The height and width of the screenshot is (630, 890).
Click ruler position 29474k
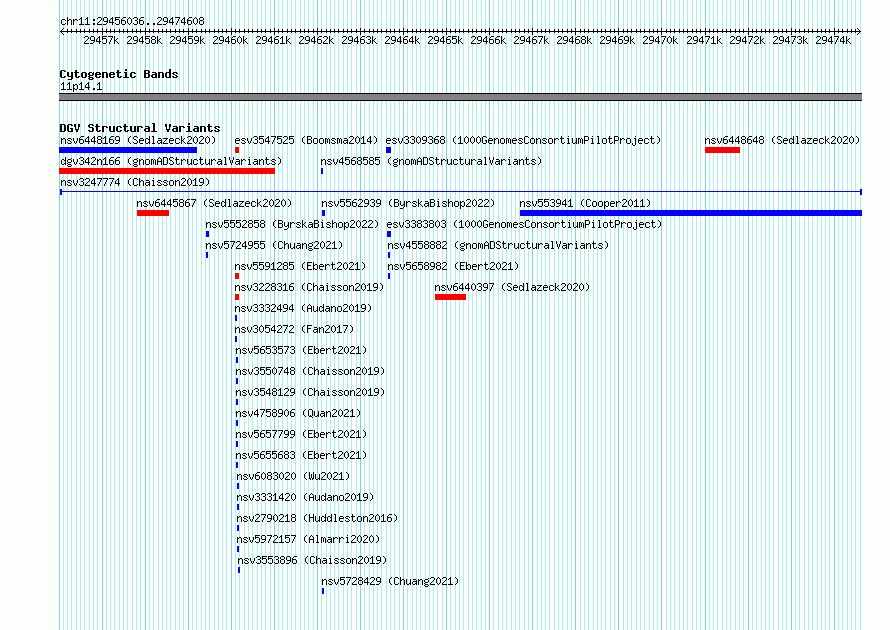click(833, 40)
